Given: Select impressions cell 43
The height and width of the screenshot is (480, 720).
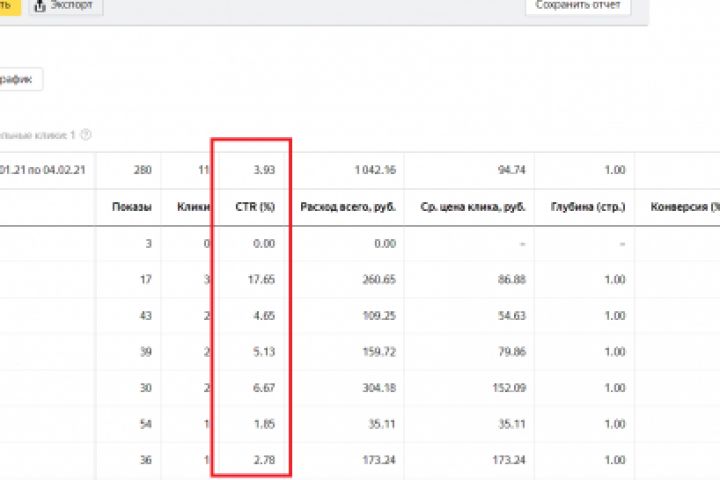Looking at the screenshot, I should coord(146,316).
